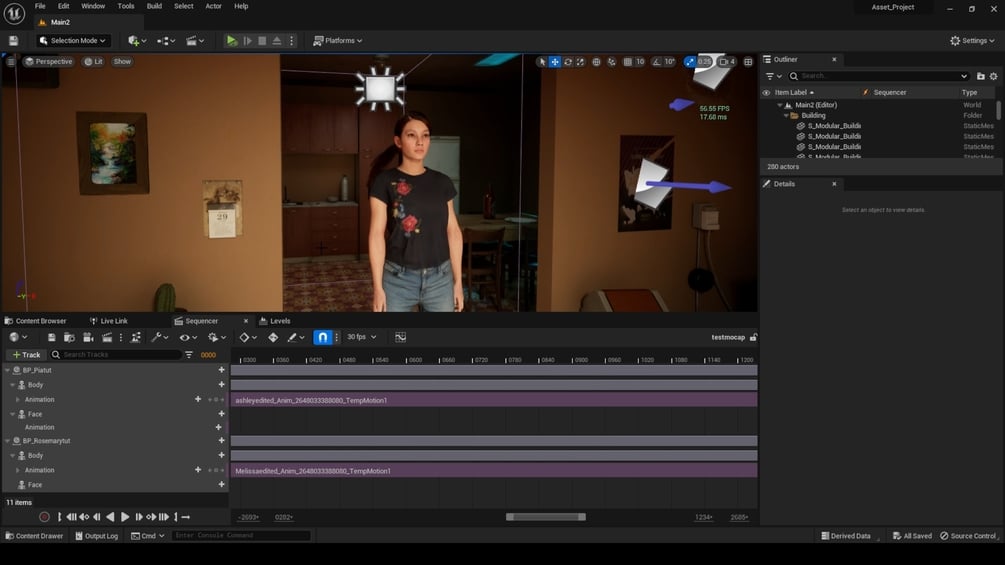Switch to the Content Browser tab
1005x565 pixels.
(x=36, y=321)
